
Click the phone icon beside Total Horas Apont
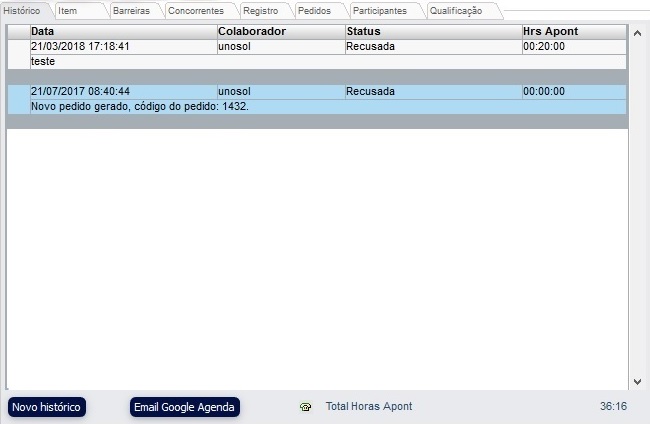305,407
